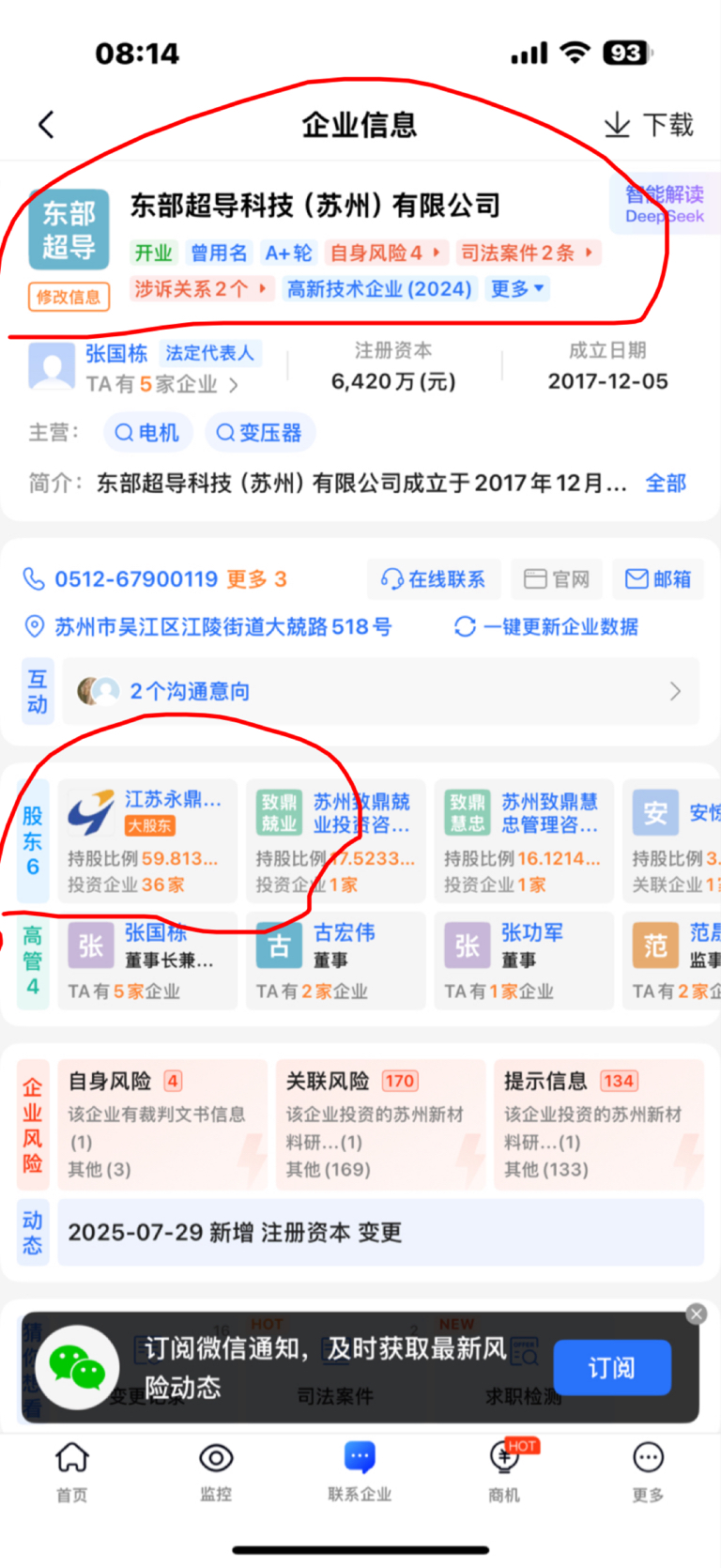Tap the 订阅 subscribe button

coord(612,1368)
